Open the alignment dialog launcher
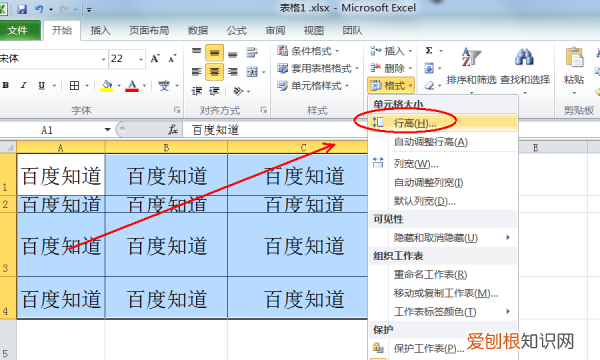 [263, 110]
